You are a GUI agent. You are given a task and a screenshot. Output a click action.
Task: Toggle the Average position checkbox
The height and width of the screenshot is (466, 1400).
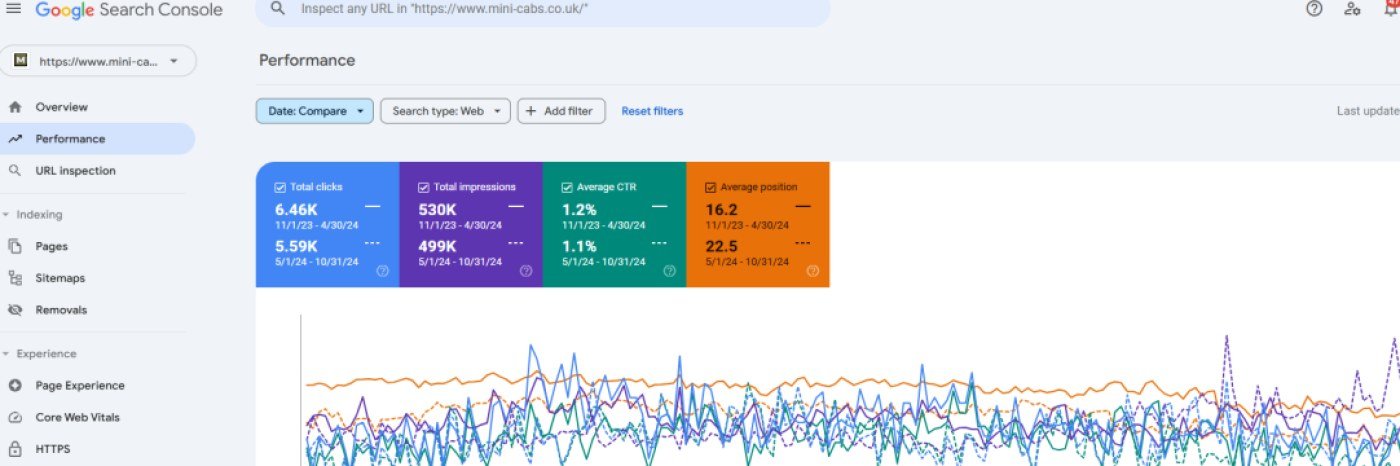[x=711, y=187]
